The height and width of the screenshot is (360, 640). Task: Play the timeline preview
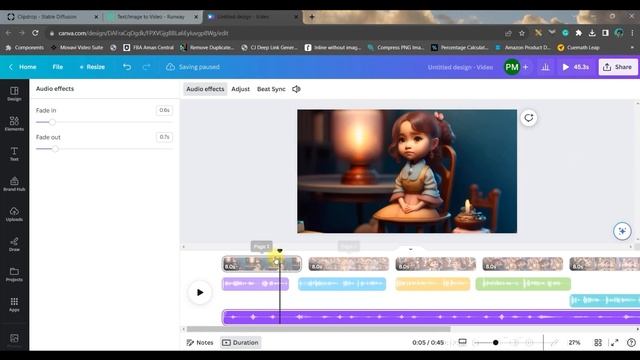click(200, 292)
